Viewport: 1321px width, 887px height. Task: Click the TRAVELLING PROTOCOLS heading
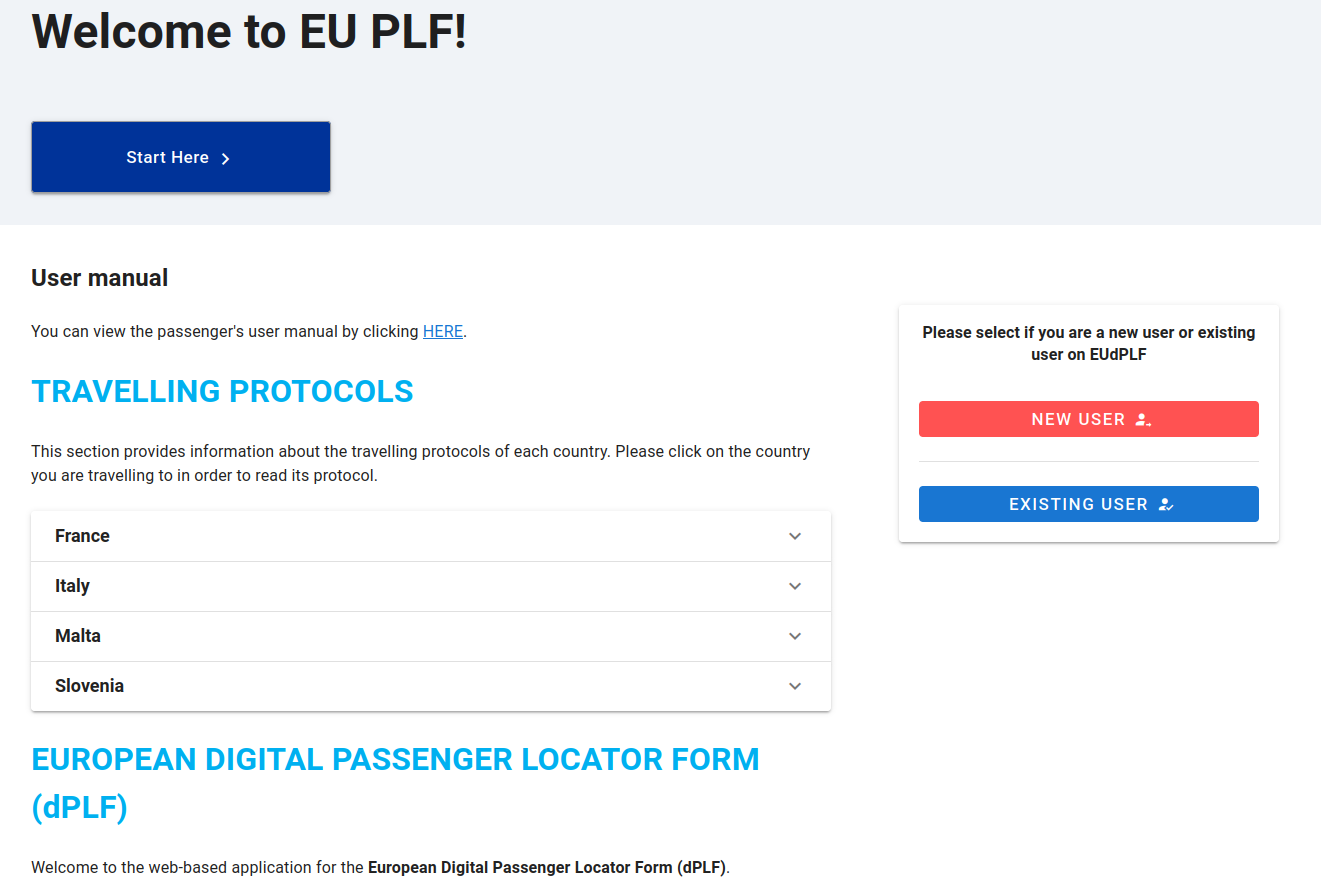click(222, 391)
